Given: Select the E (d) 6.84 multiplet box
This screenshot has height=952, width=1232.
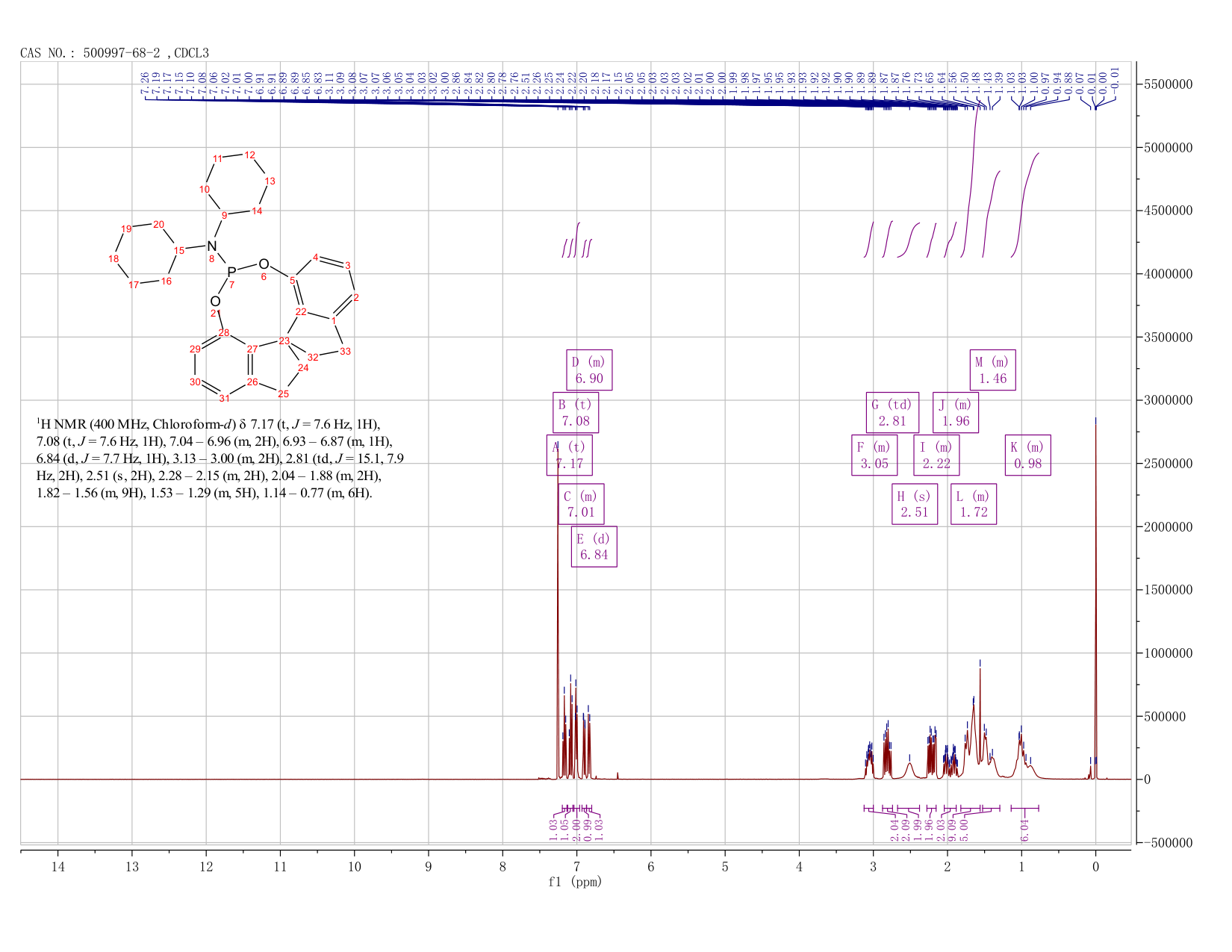Looking at the screenshot, I should click(x=594, y=547).
